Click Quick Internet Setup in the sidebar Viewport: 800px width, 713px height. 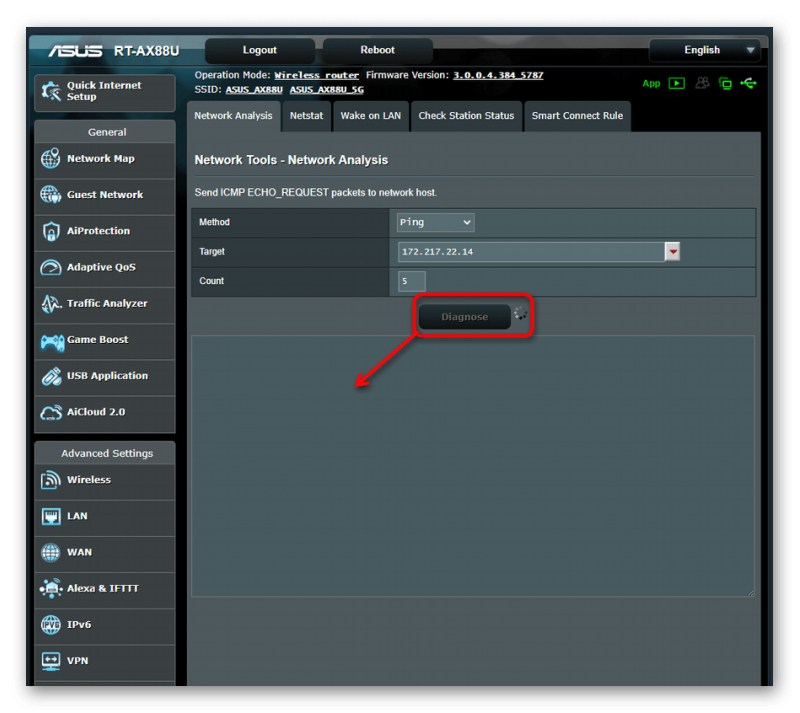pos(105,92)
